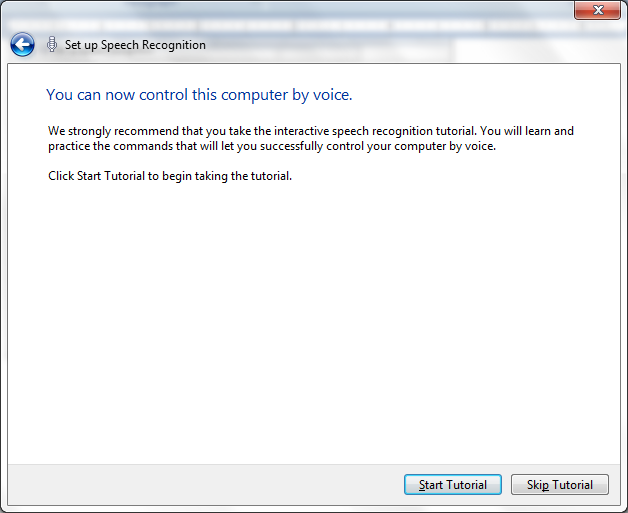Click the empty title bar area

point(300,10)
